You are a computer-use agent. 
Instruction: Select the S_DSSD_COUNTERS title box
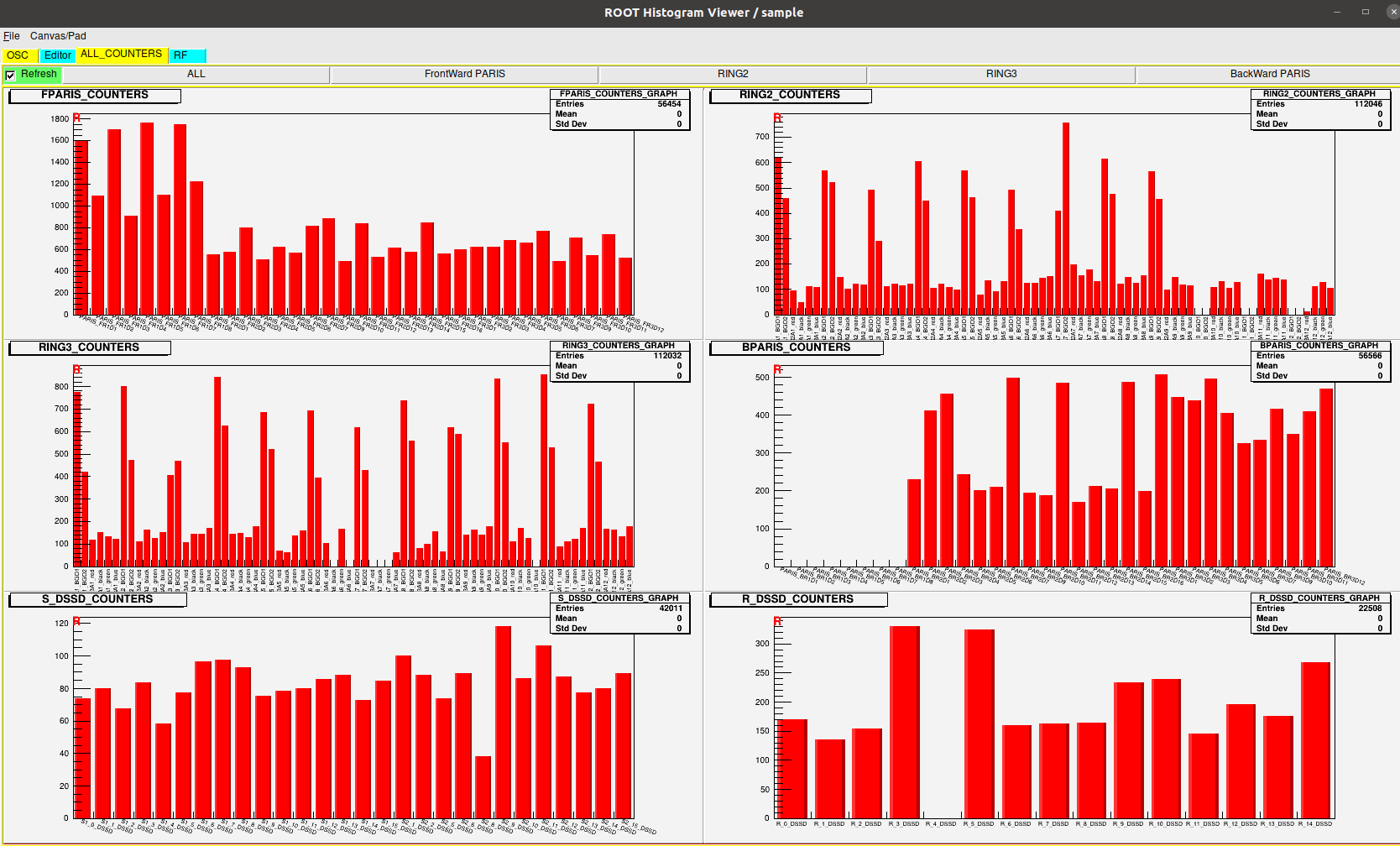(97, 599)
